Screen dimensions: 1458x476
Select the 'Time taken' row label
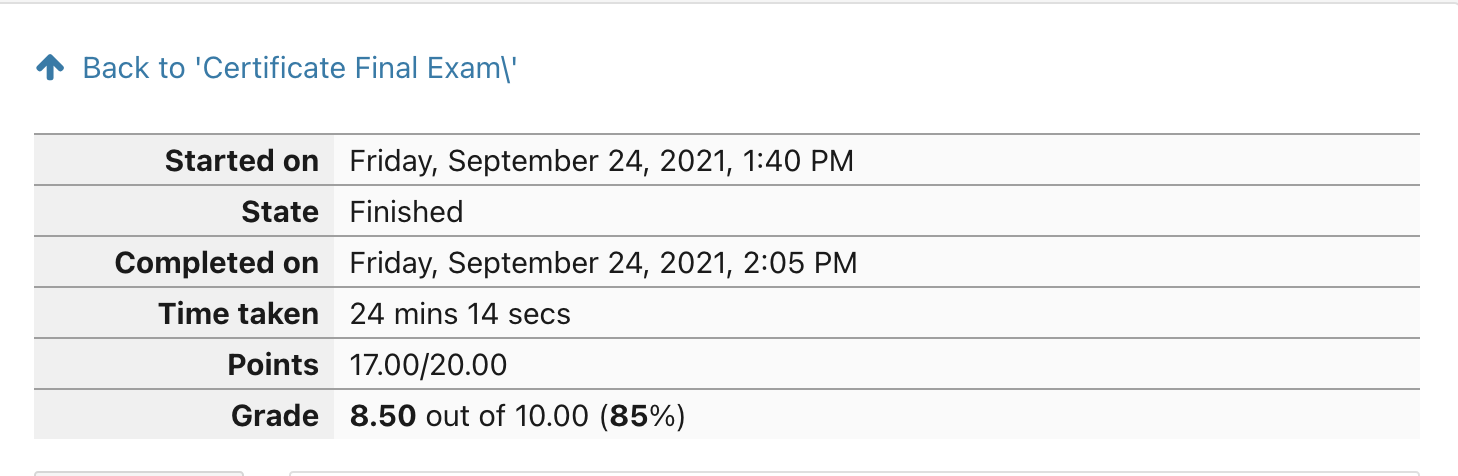pyautogui.click(x=239, y=314)
